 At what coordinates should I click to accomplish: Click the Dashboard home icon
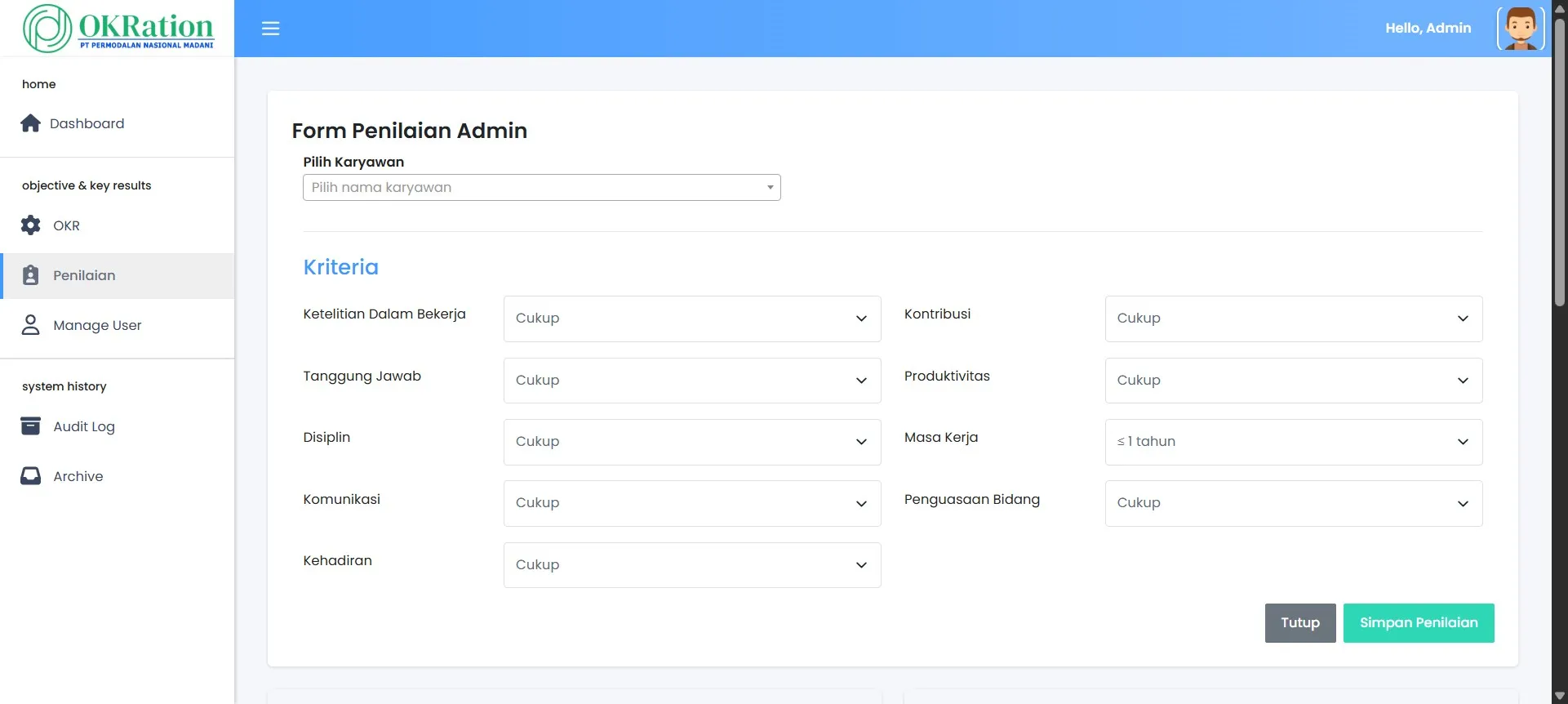(31, 123)
